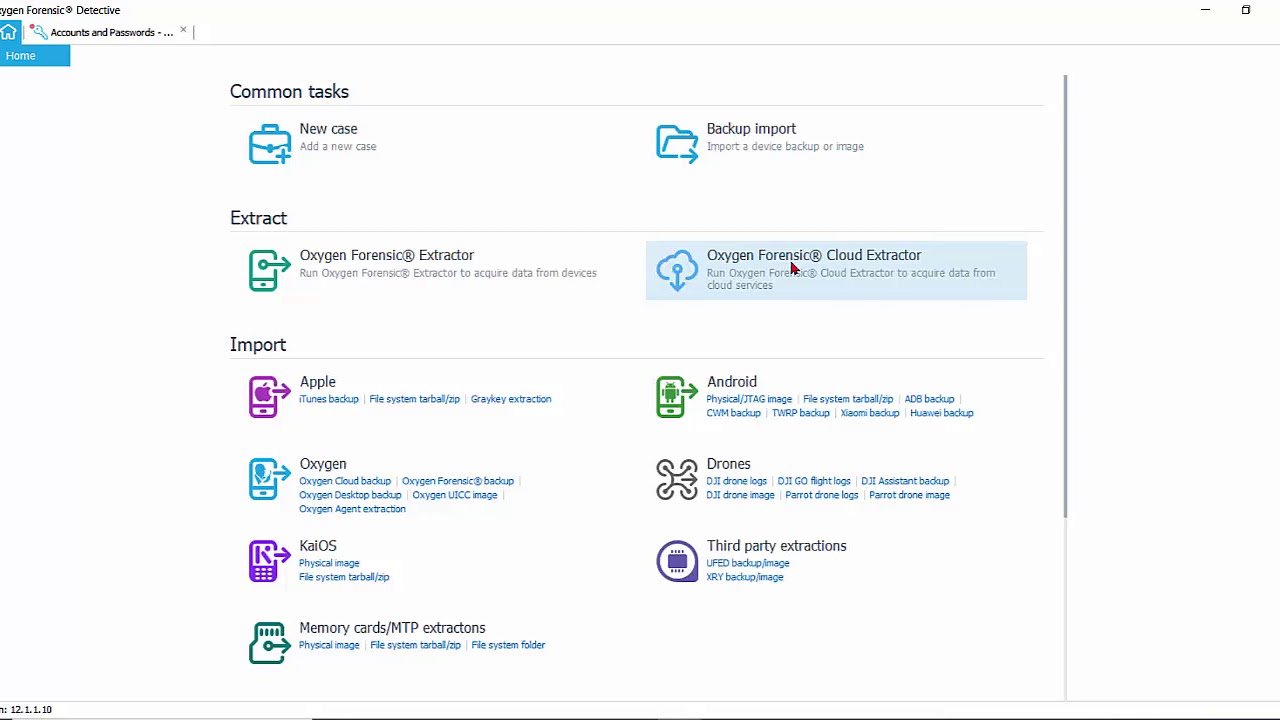The image size is (1280, 720).
Task: Click the Memory cards/MTP icon
Action: point(269,643)
